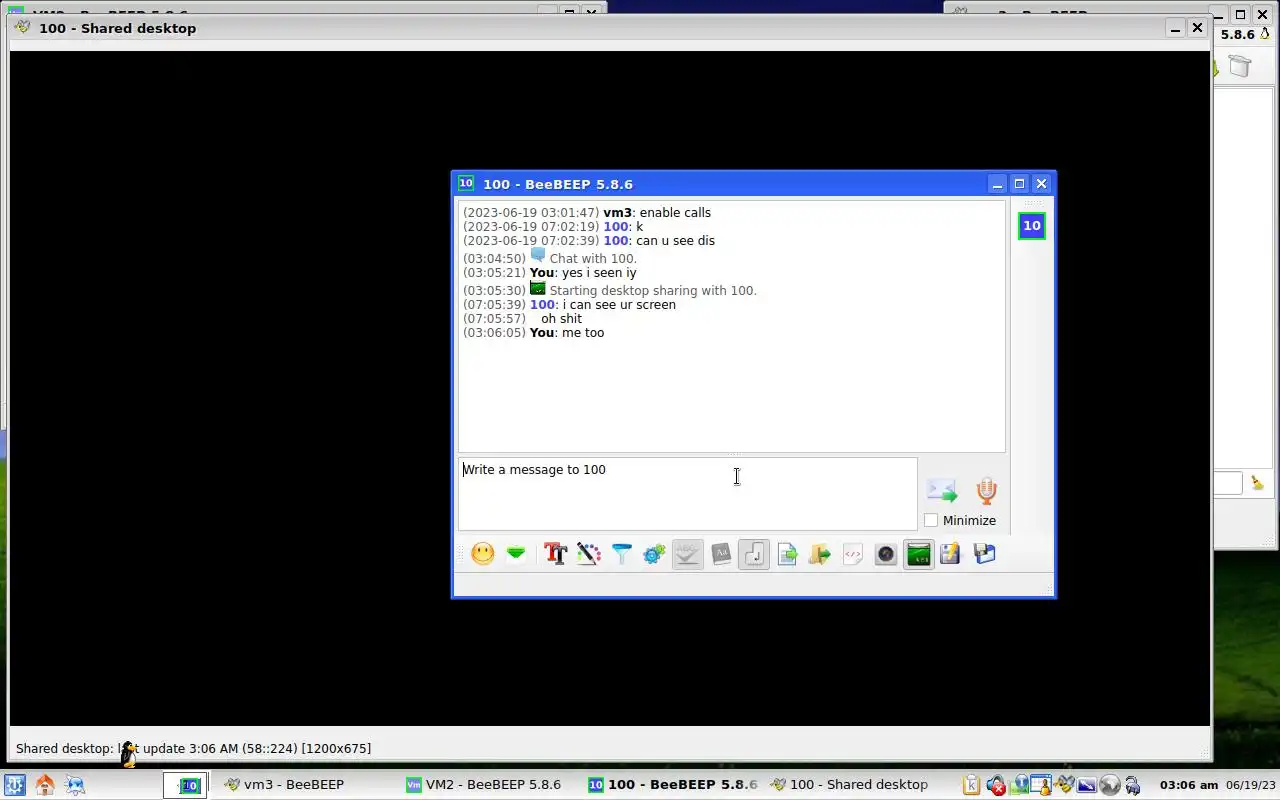The image size is (1280, 800).
Task: Toggle the spell checking ABC icon
Action: pyautogui.click(x=688, y=554)
